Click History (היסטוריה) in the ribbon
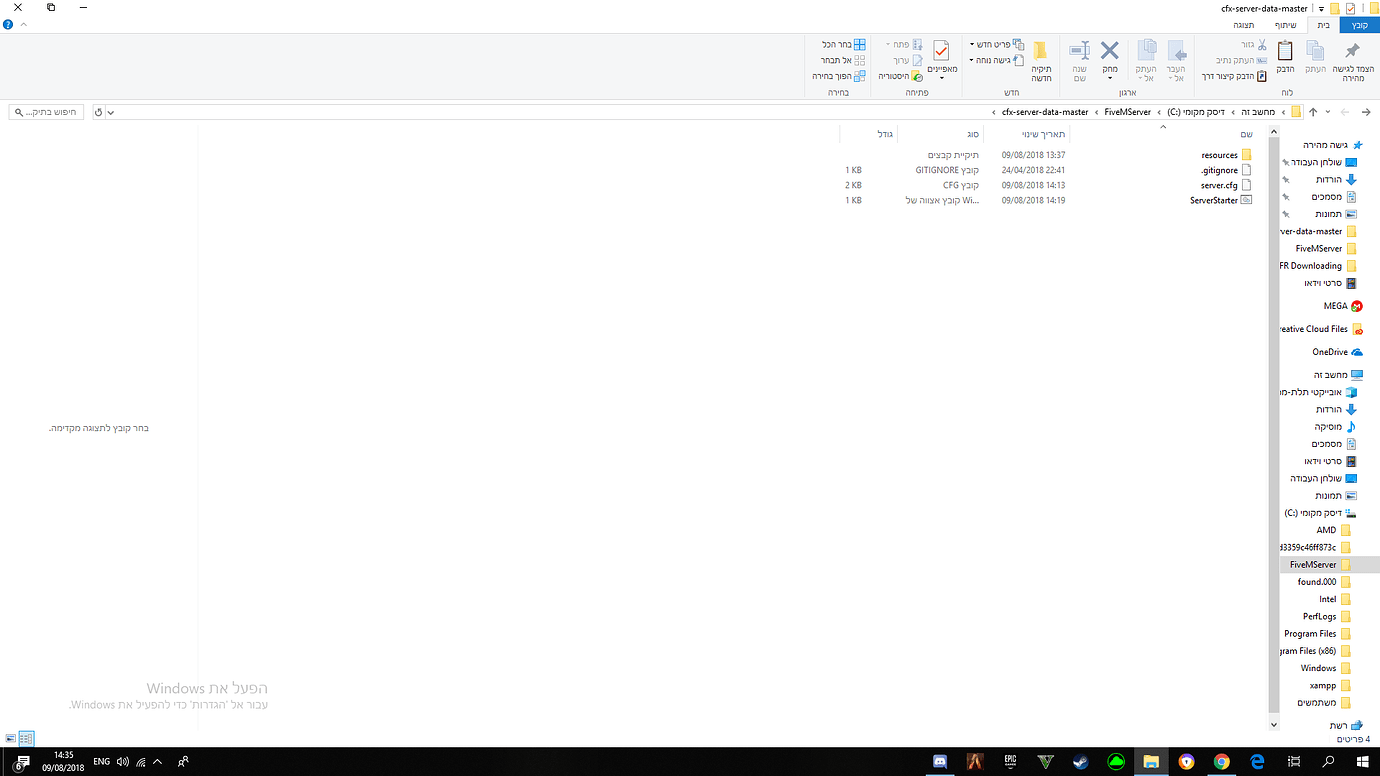 click(900, 75)
